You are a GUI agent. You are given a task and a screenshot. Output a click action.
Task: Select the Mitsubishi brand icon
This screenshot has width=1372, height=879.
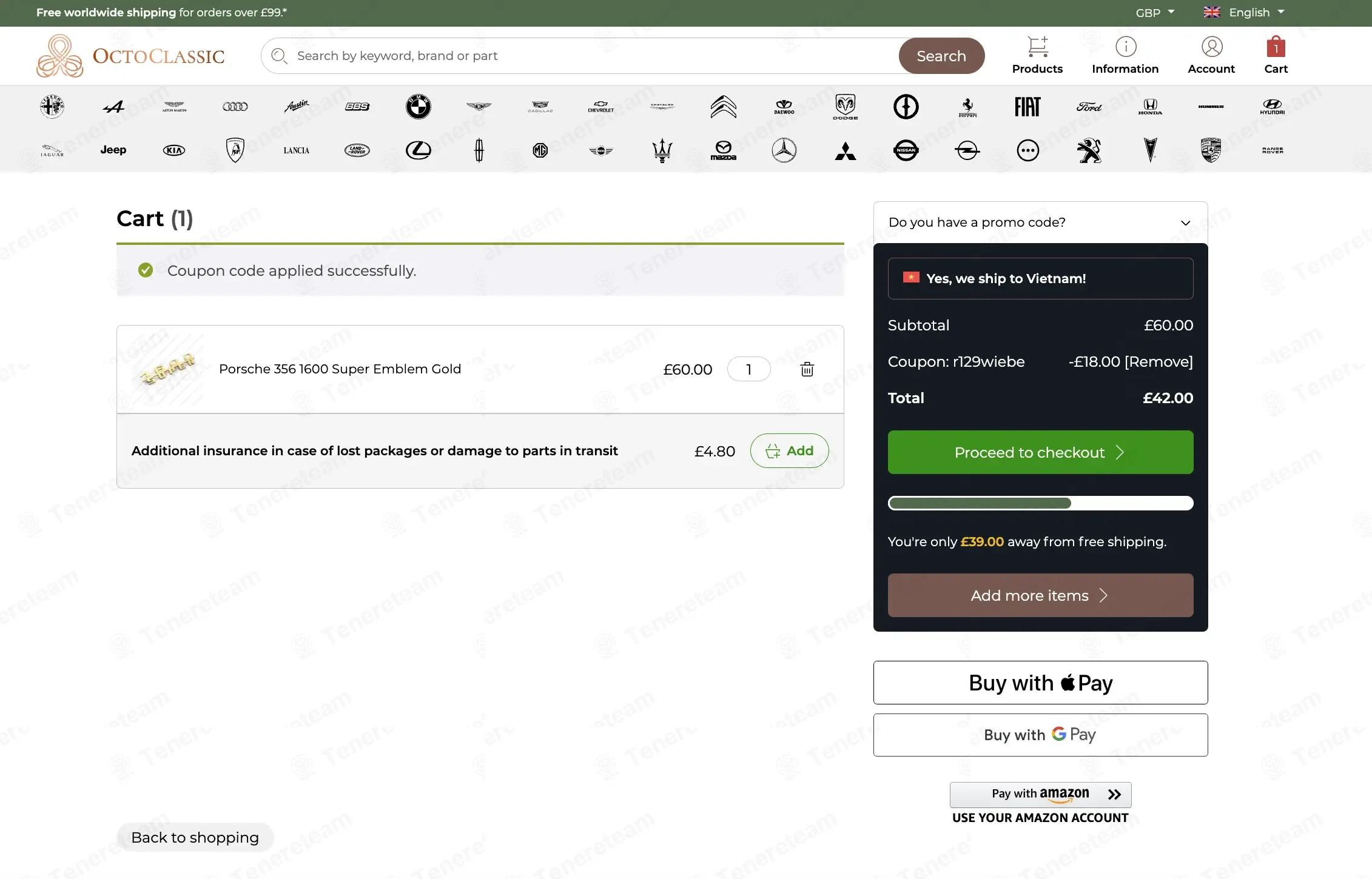[x=846, y=150]
